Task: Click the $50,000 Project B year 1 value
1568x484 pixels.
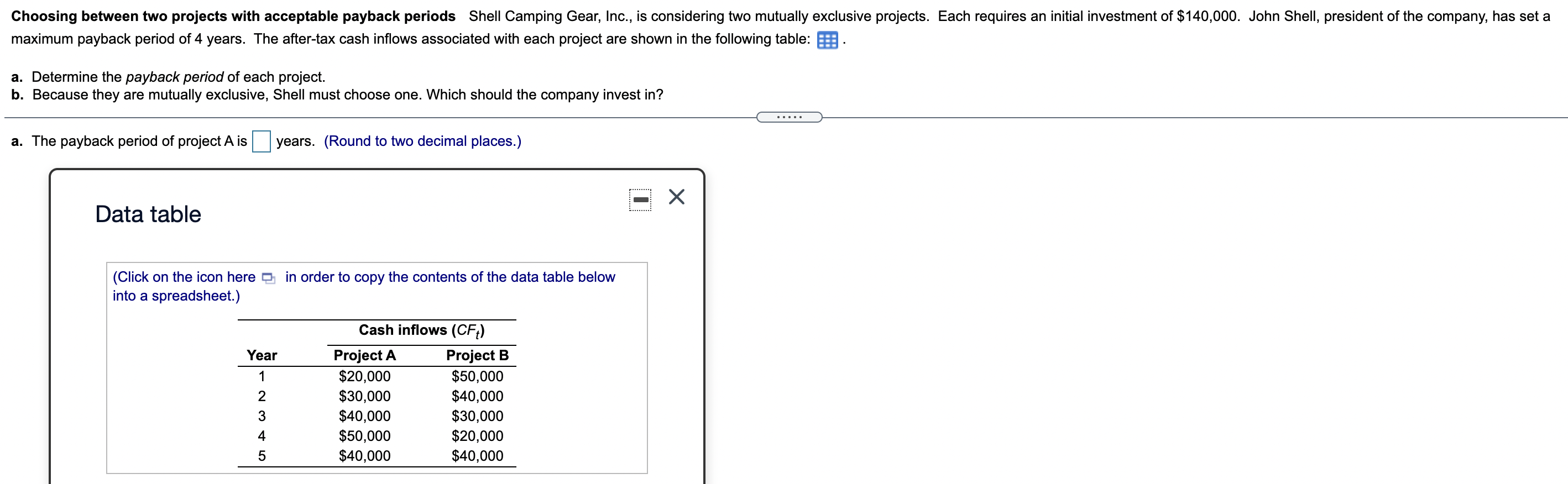Action: 477,376
